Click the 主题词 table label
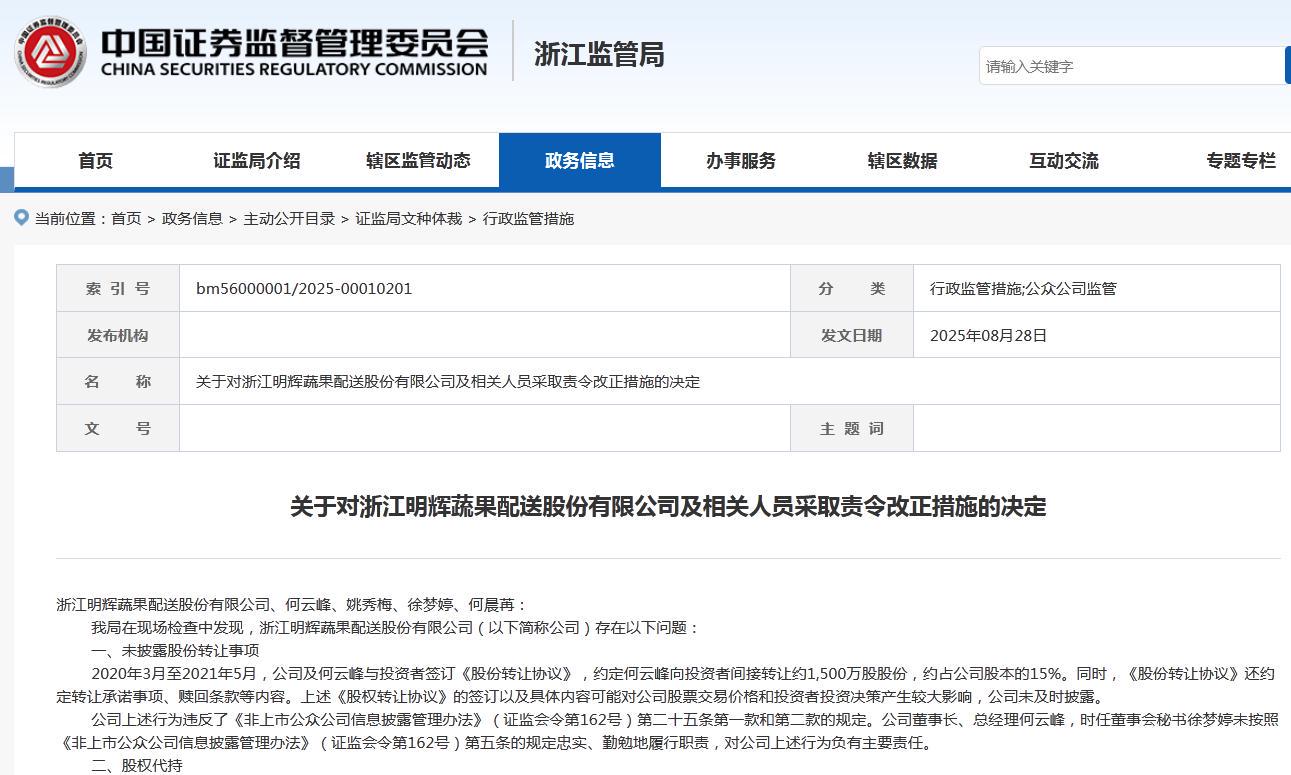Image resolution: width=1291 pixels, height=775 pixels. (852, 428)
